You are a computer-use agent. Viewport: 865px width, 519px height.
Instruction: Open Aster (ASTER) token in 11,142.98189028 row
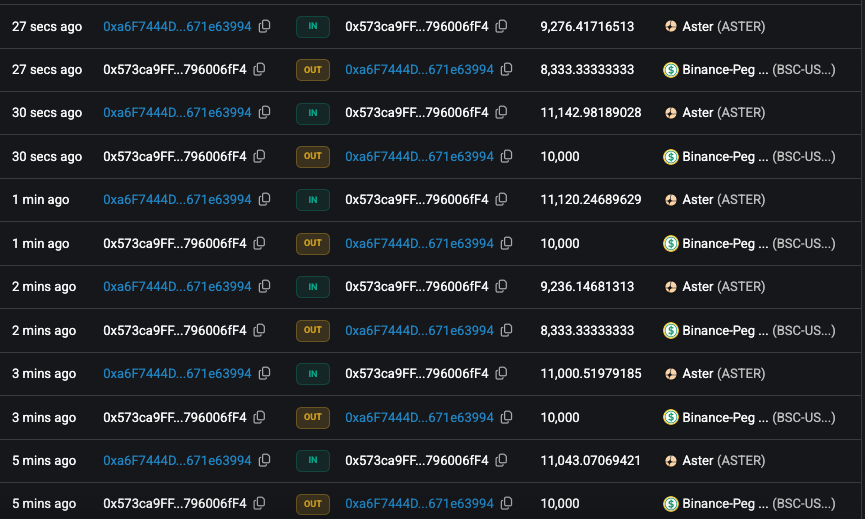[714, 113]
